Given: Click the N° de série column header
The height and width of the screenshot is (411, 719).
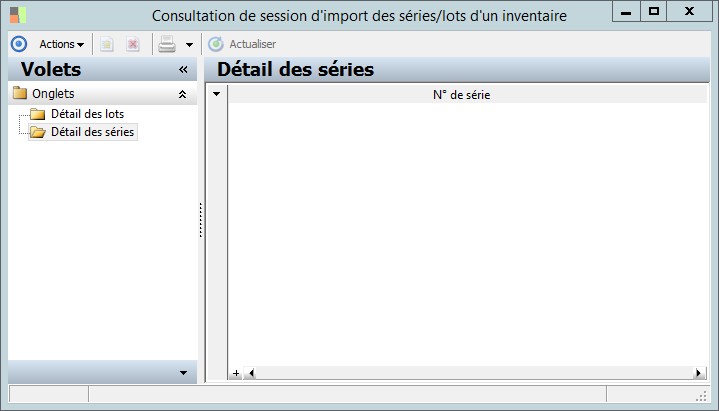Looking at the screenshot, I should click(461, 95).
